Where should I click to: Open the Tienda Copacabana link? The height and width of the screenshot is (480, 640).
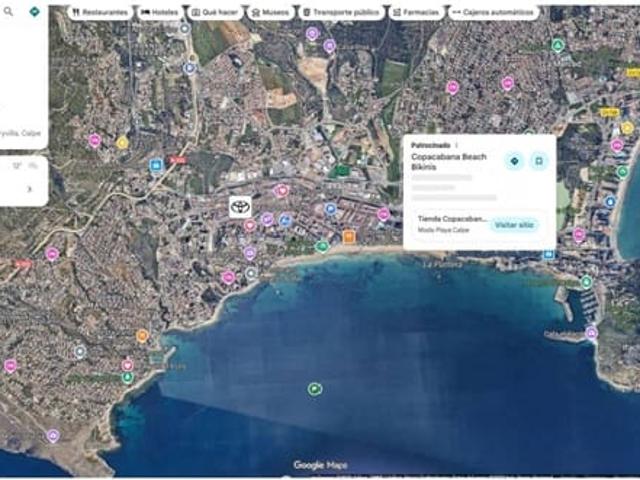452,218
